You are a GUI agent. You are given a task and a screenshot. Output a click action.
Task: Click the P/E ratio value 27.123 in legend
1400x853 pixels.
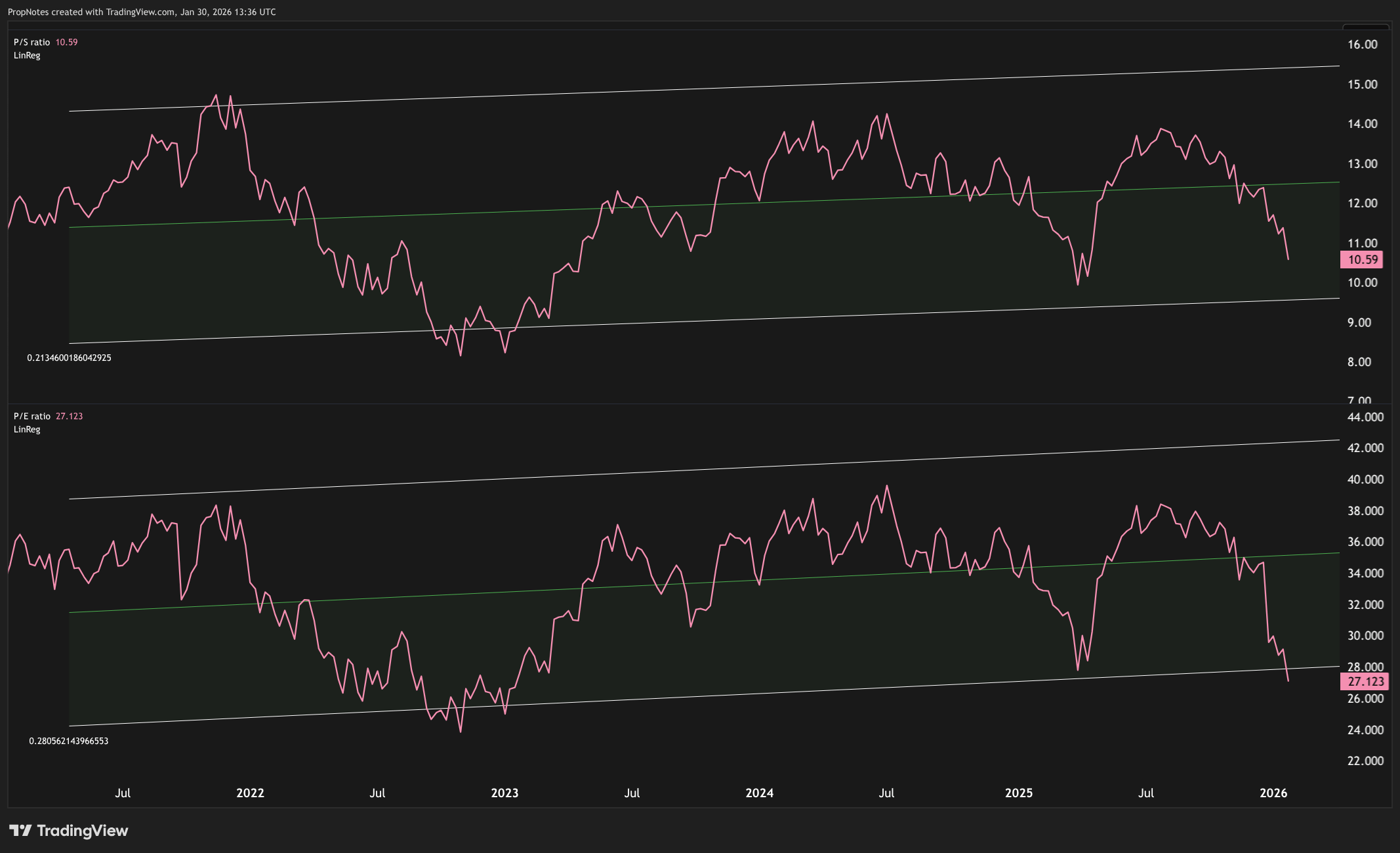pyautogui.click(x=69, y=416)
